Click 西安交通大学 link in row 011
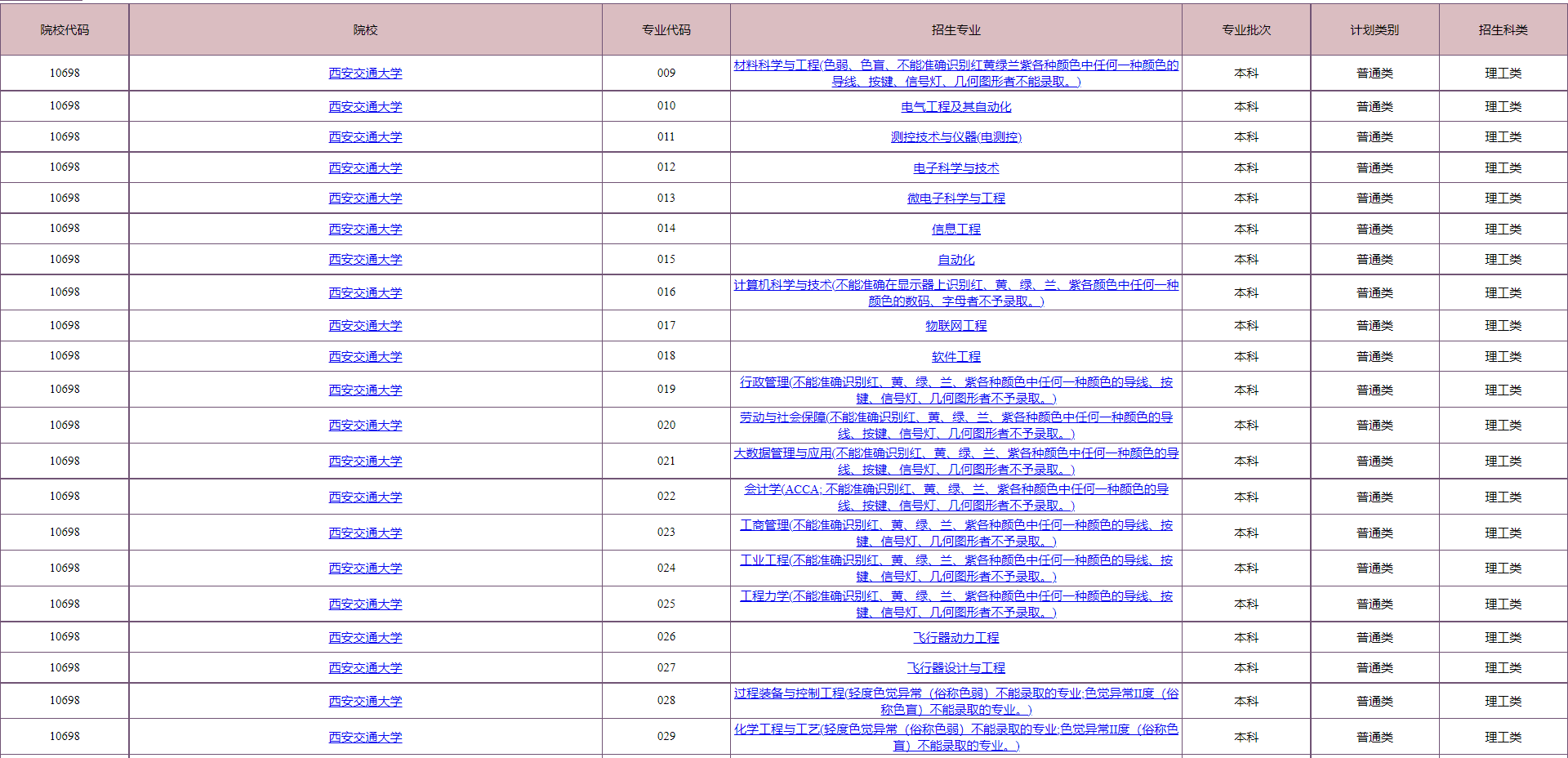Screen dimensions: 1568x758 365,137
